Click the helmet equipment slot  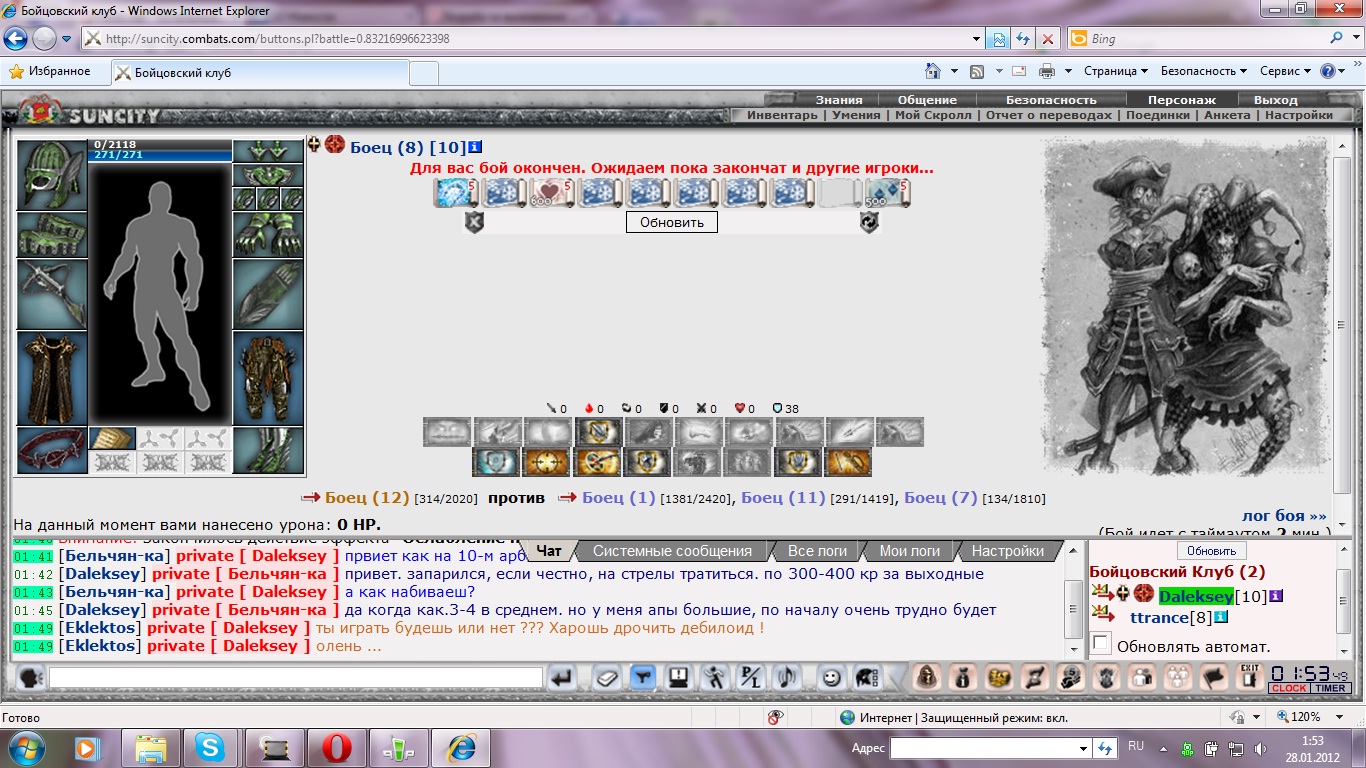[x=52, y=174]
